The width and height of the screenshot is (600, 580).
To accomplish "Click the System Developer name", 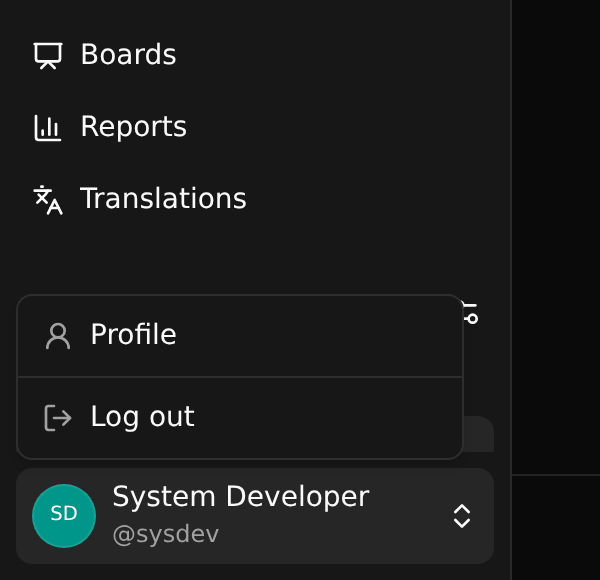I will [241, 497].
